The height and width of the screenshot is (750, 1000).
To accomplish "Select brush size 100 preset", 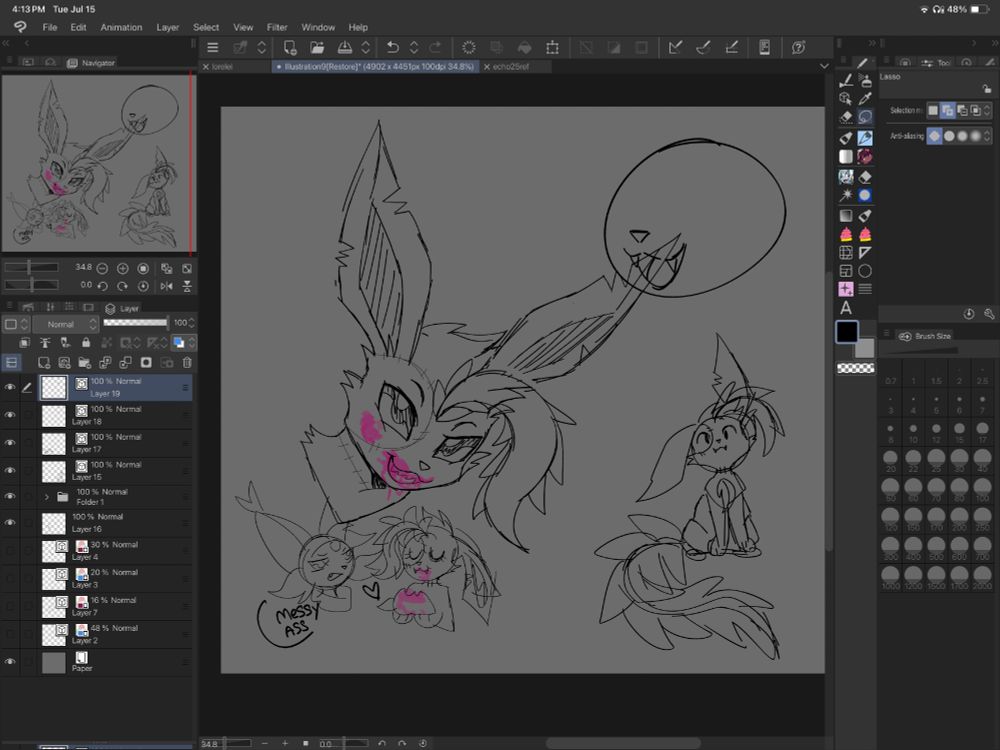I will pos(982,490).
